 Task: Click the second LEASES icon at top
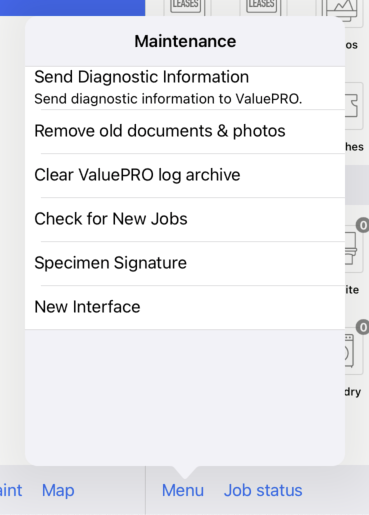tap(261, 7)
